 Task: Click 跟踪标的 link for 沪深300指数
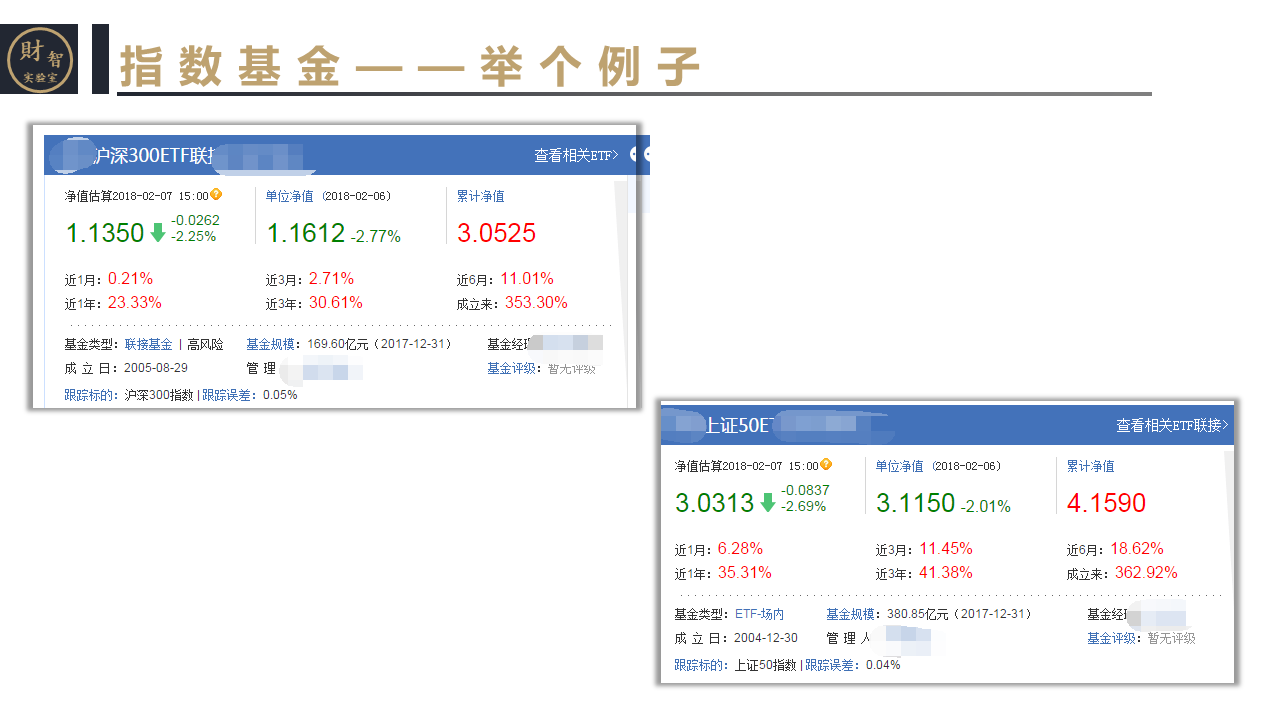(x=91, y=395)
